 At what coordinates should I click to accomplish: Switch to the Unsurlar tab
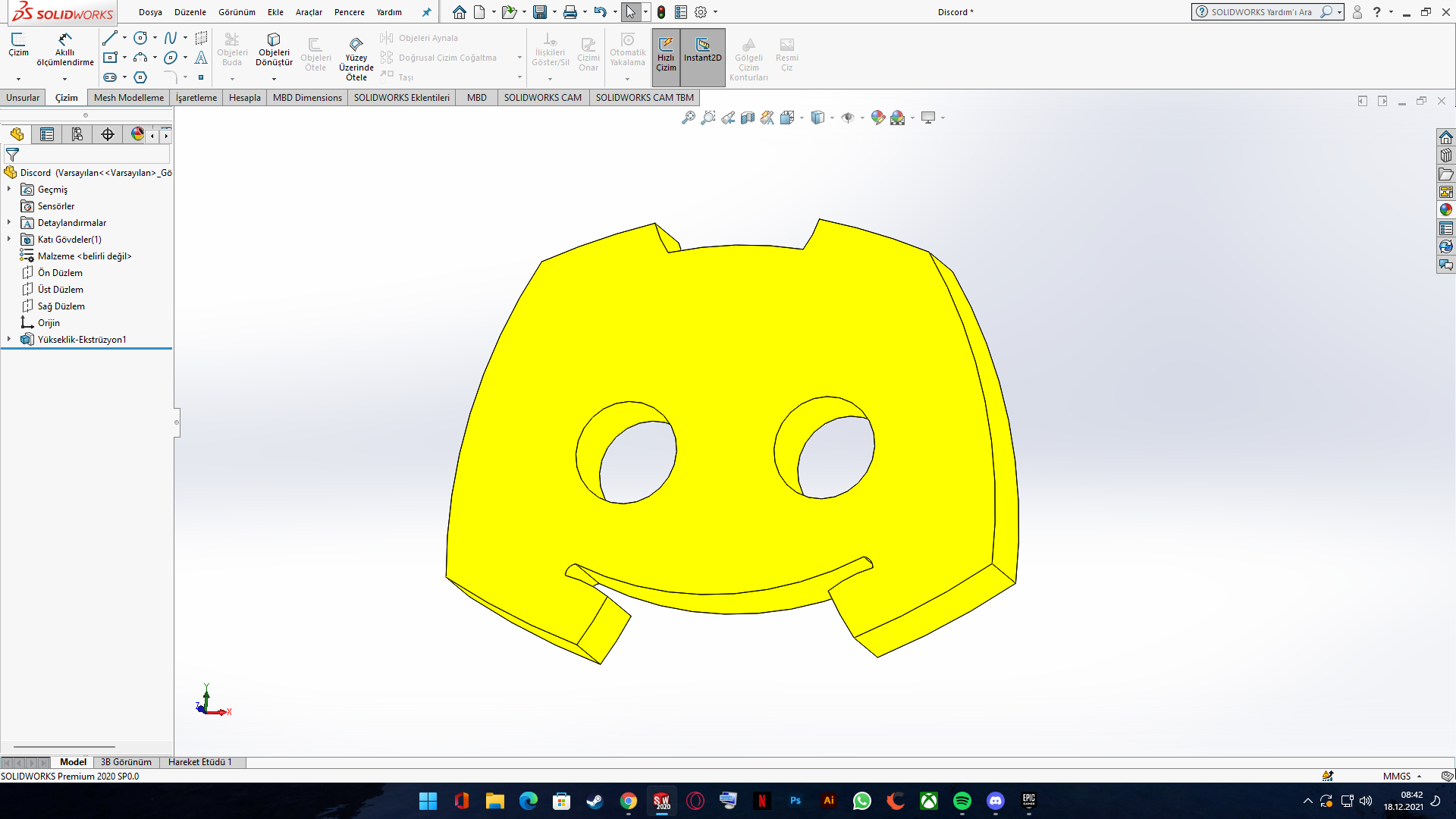point(23,98)
